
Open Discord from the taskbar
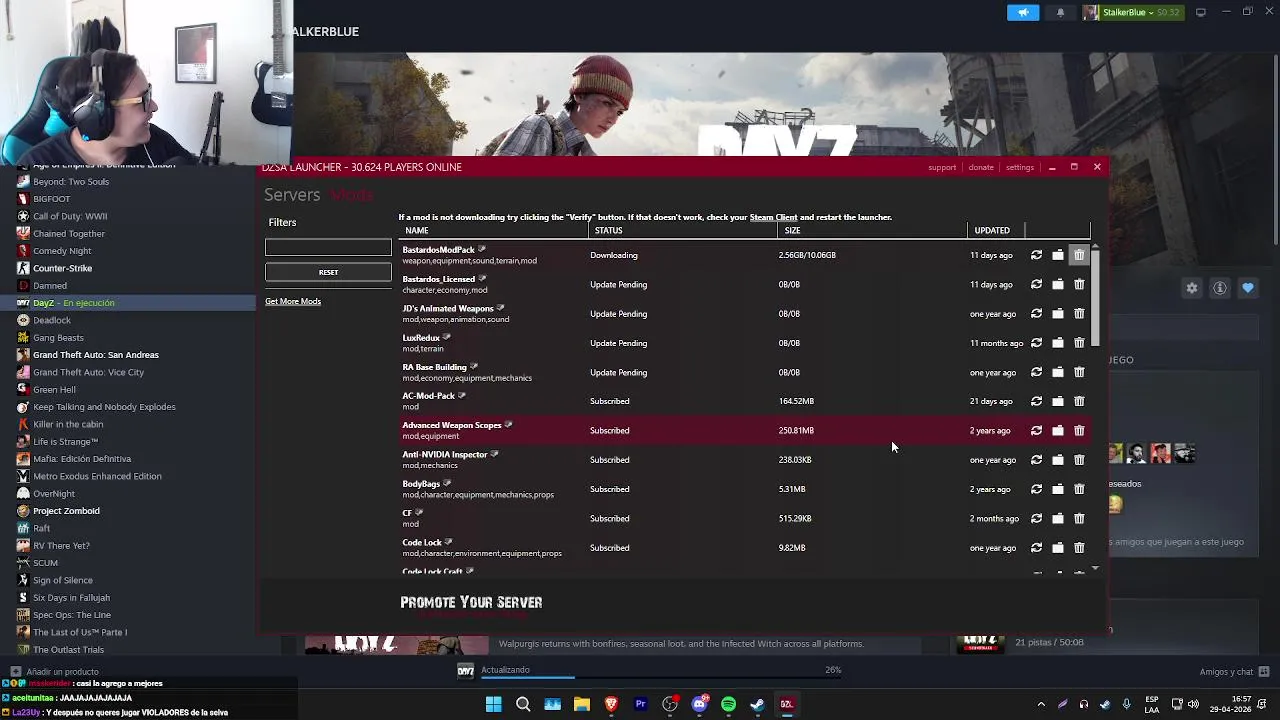pos(699,704)
